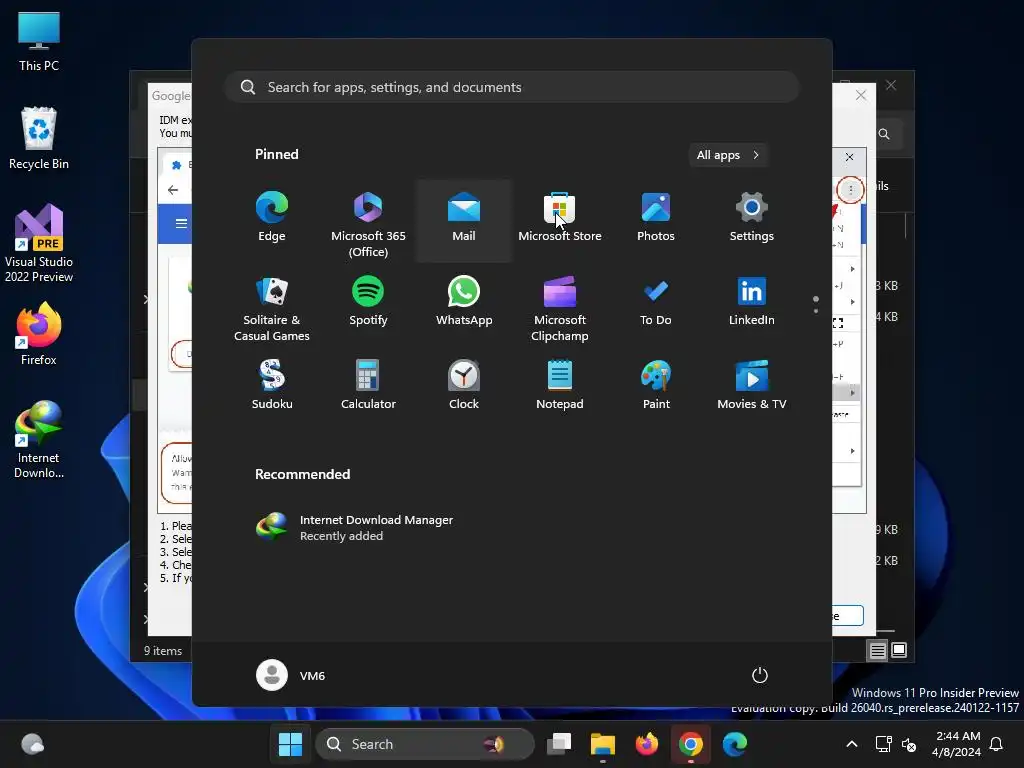Open Firefox from the taskbar
Image resolution: width=1024 pixels, height=768 pixels.
[x=647, y=744]
